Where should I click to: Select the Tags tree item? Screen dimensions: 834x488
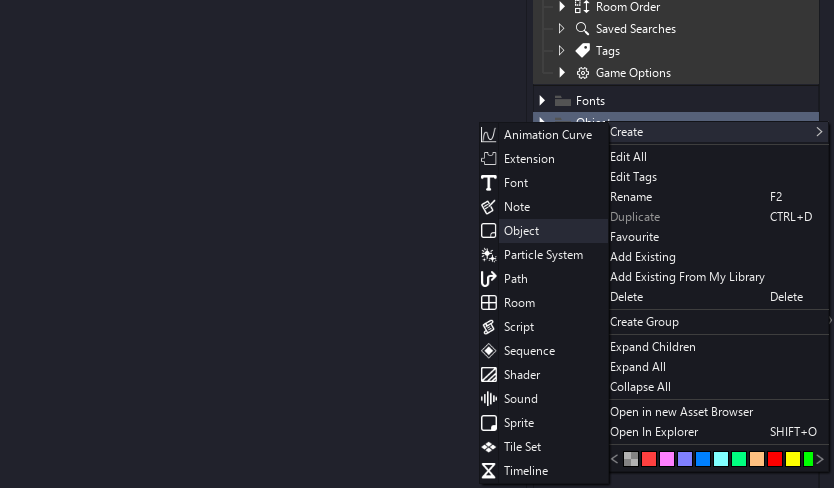coord(607,51)
